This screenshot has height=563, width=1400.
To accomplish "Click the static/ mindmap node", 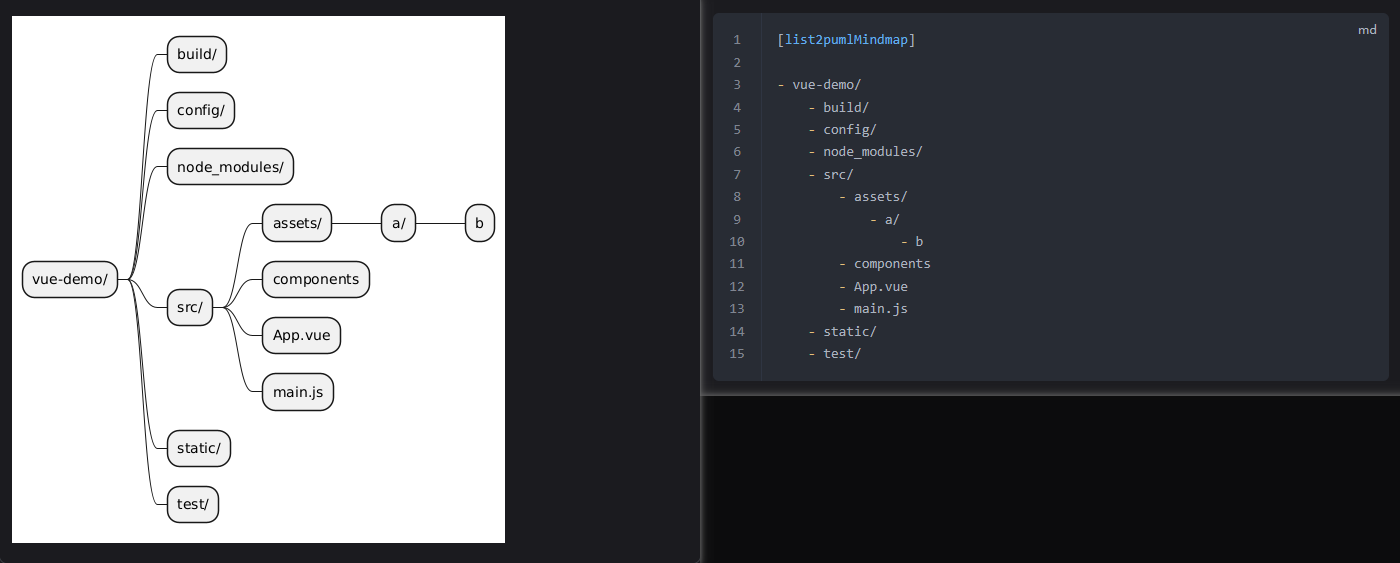I will pos(199,448).
